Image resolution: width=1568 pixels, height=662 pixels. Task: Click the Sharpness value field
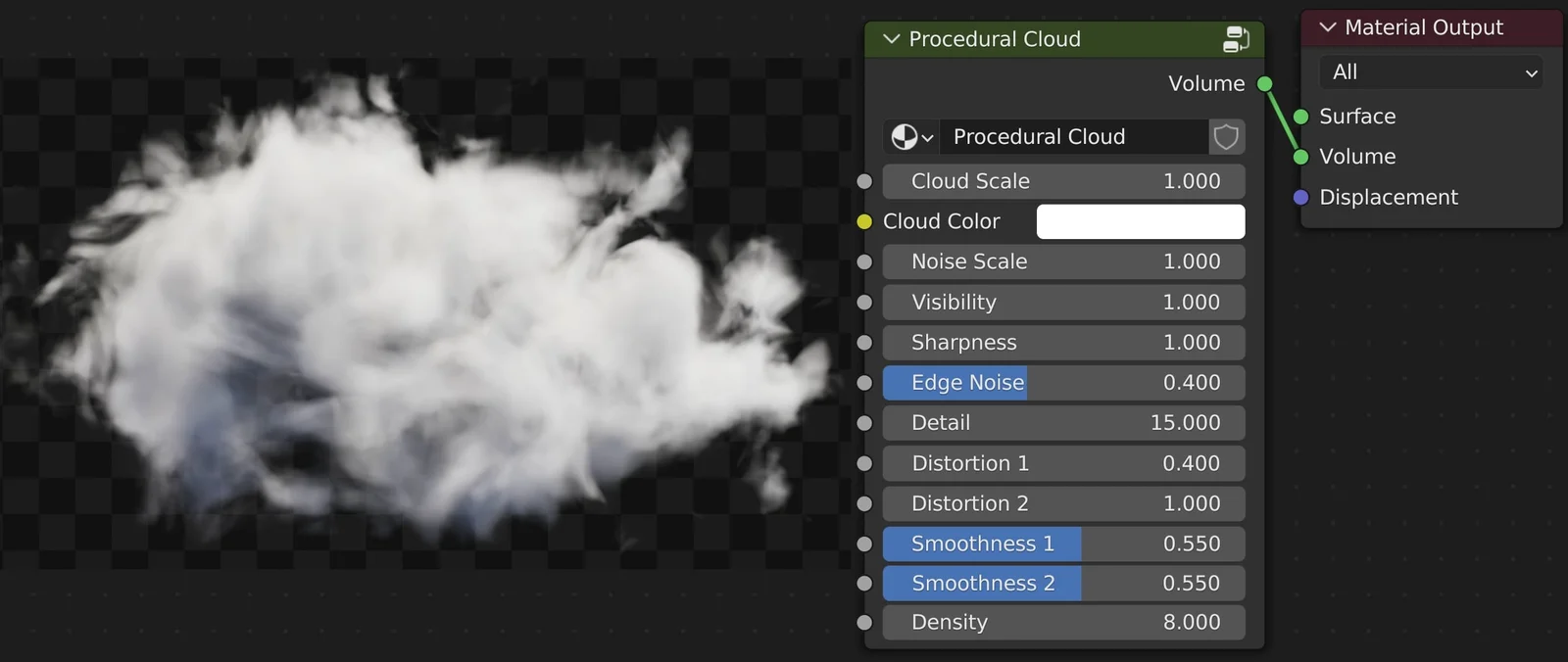coord(1064,343)
